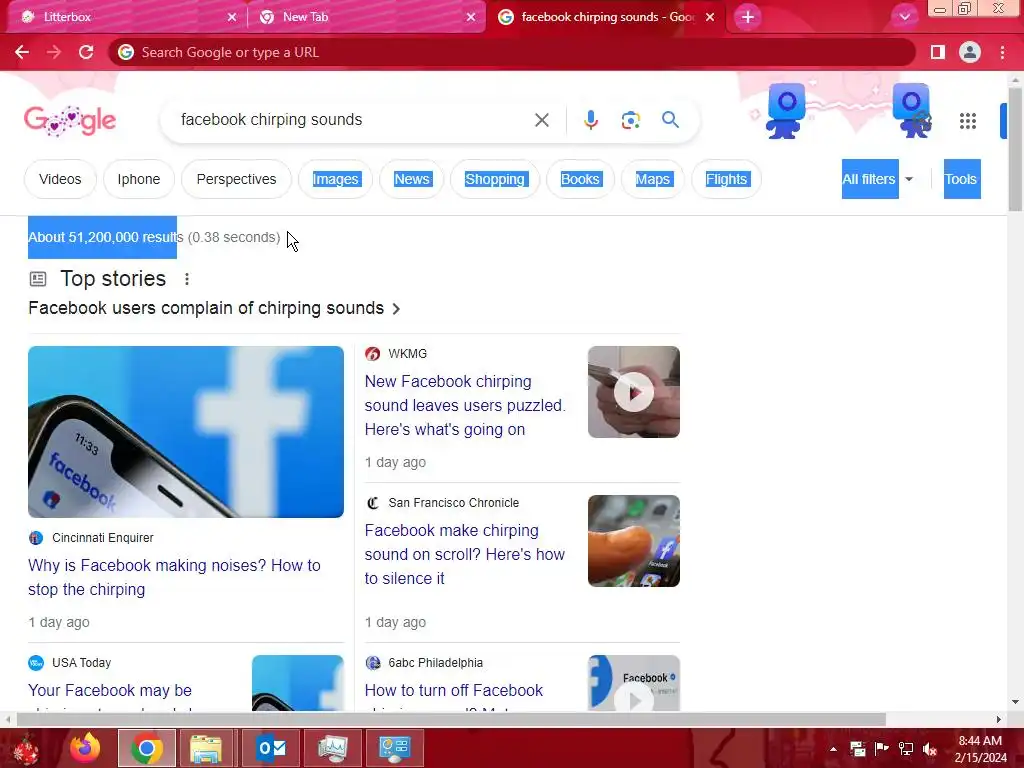1024x768 pixels.
Task: Open Outlook from the taskbar
Action: [271, 748]
